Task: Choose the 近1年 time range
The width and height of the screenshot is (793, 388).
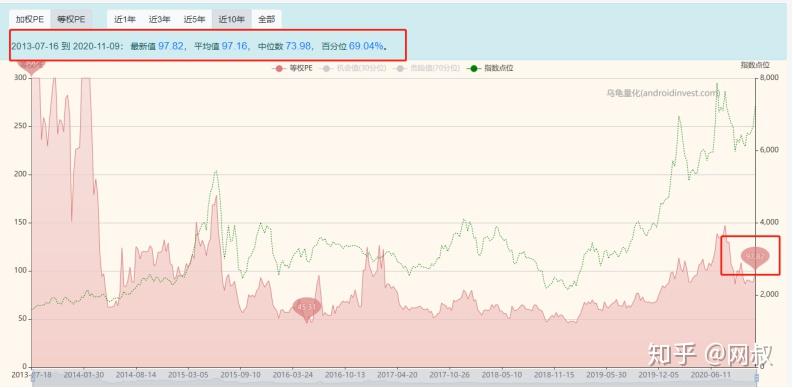Action: click(x=125, y=20)
